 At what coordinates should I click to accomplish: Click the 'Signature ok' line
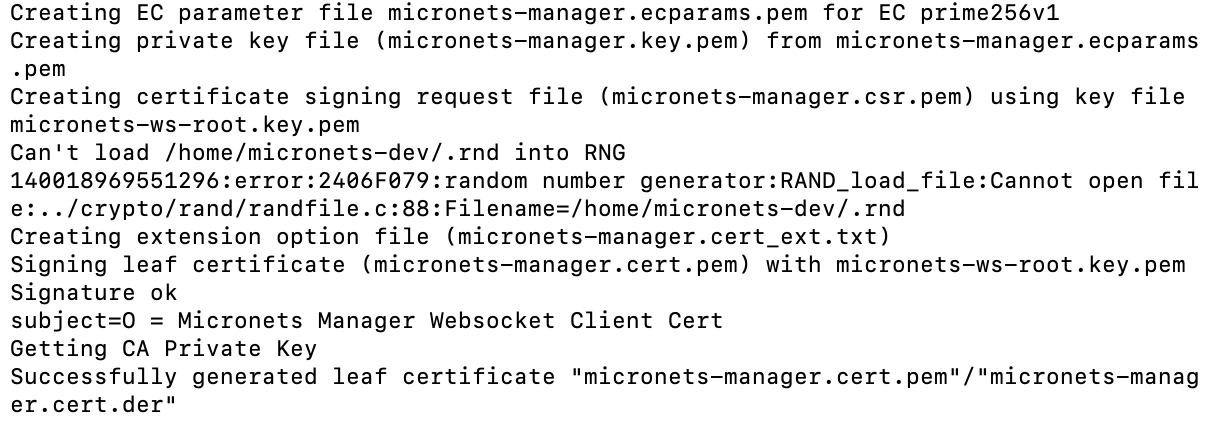(93, 294)
